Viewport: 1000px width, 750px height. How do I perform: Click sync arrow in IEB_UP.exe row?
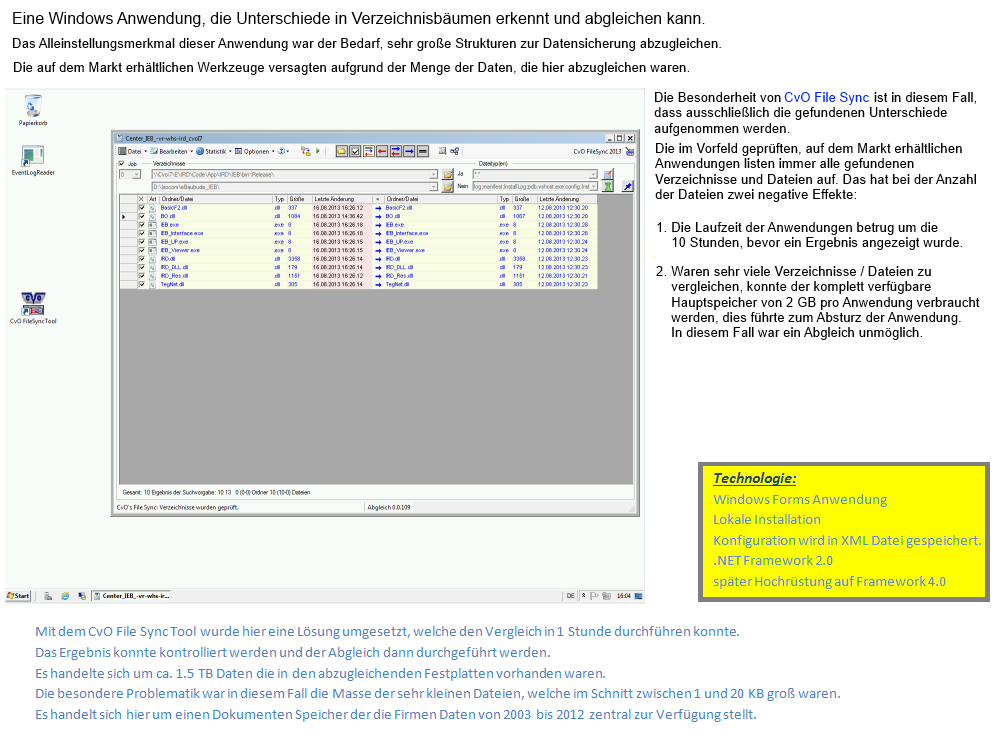click(x=378, y=242)
